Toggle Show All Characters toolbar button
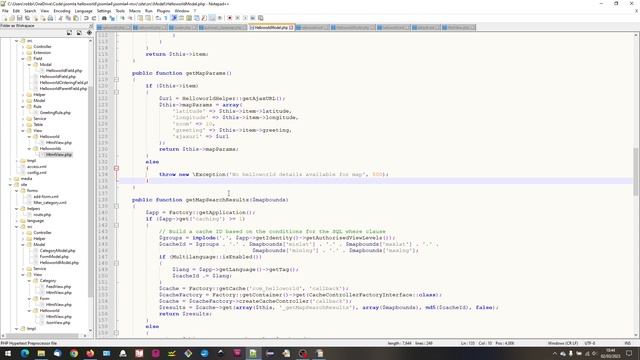The image size is (640, 360). [166, 18]
